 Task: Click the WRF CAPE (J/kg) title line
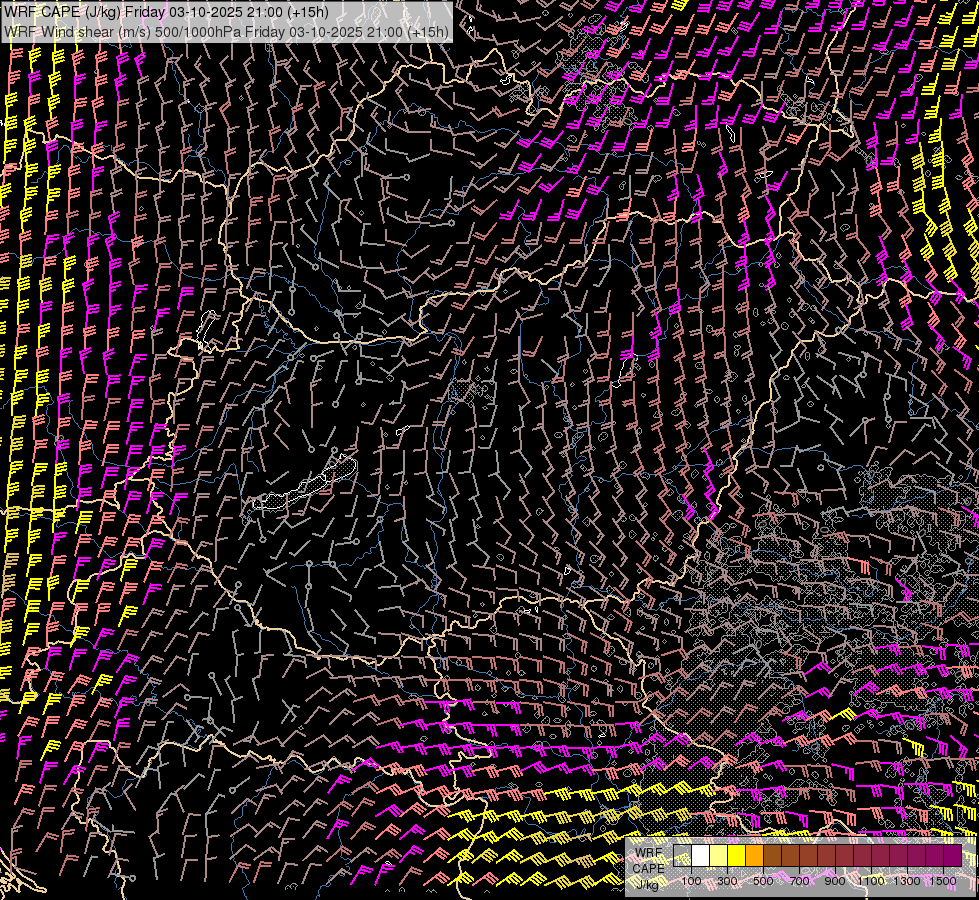coord(165,12)
